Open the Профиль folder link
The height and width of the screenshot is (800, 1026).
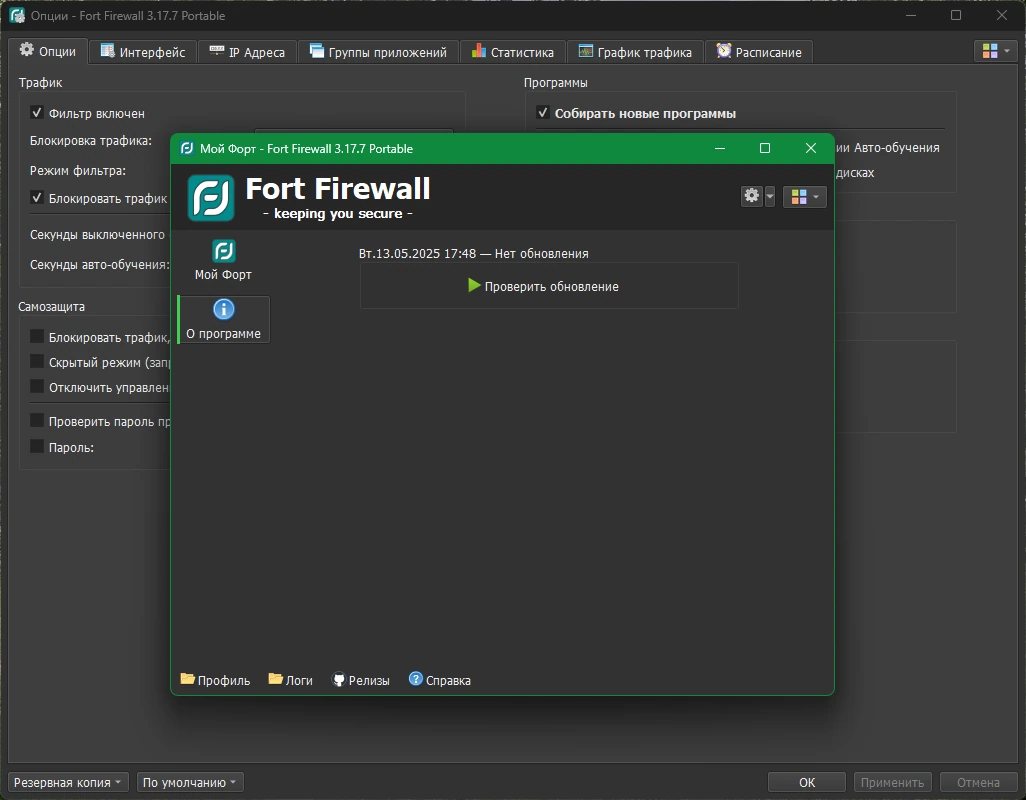tap(215, 680)
